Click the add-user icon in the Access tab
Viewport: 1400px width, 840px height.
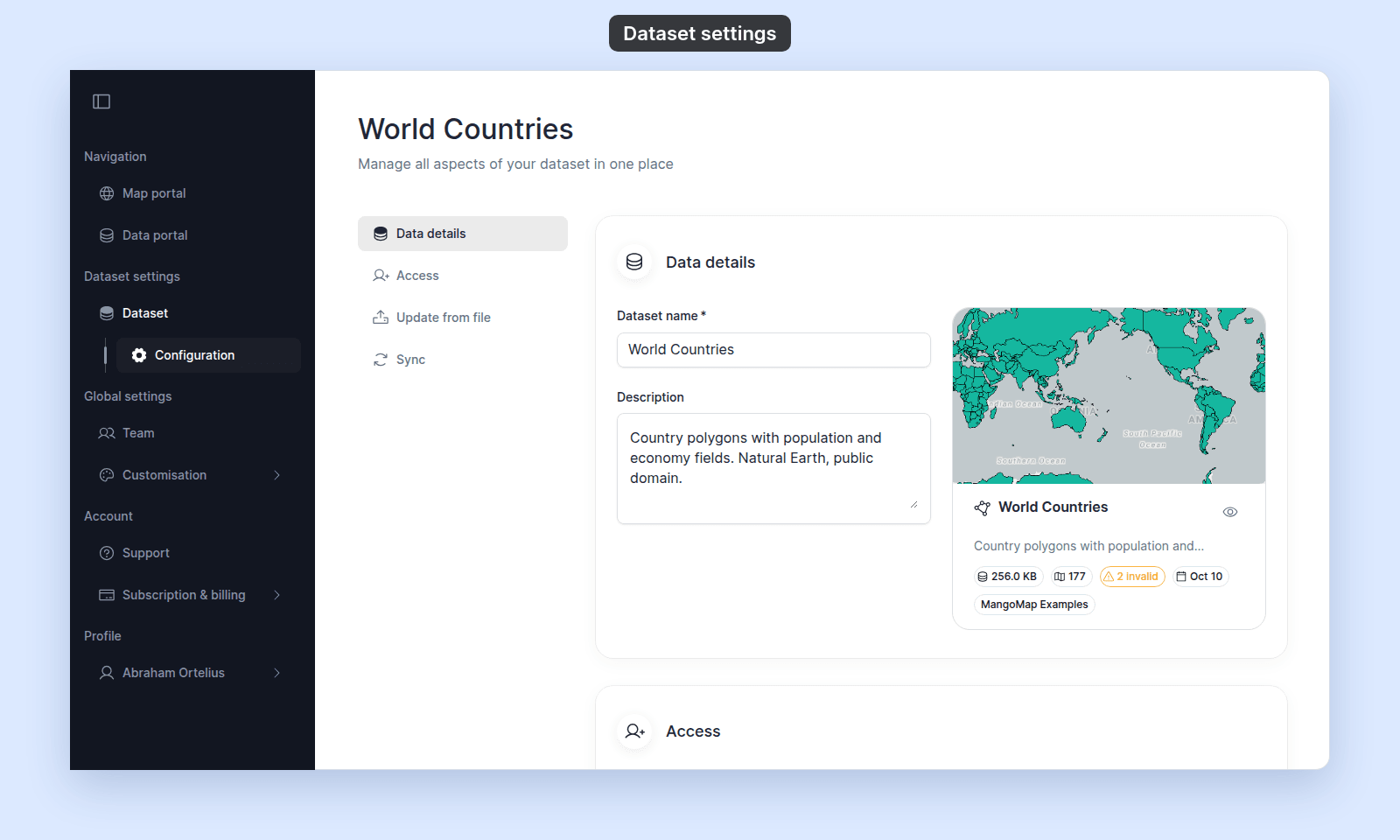(x=381, y=276)
